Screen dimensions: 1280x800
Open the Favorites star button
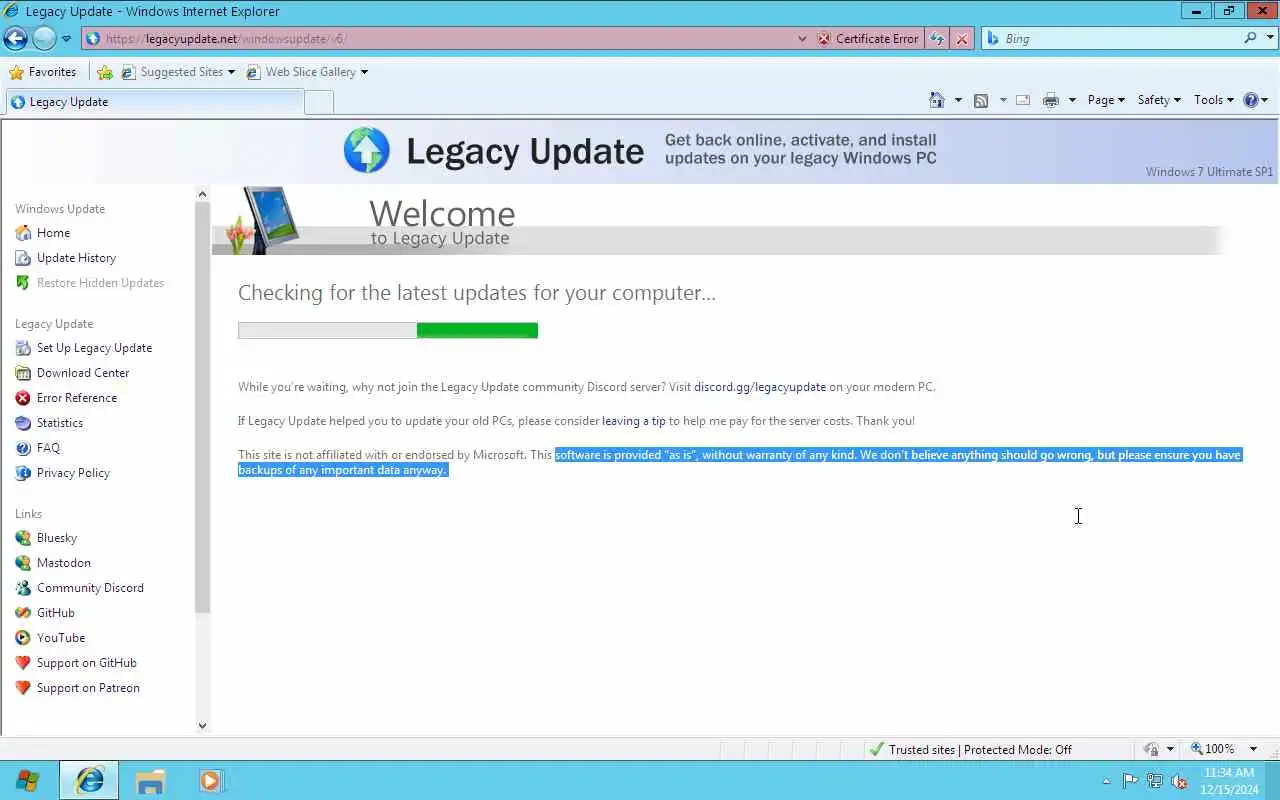click(42, 72)
